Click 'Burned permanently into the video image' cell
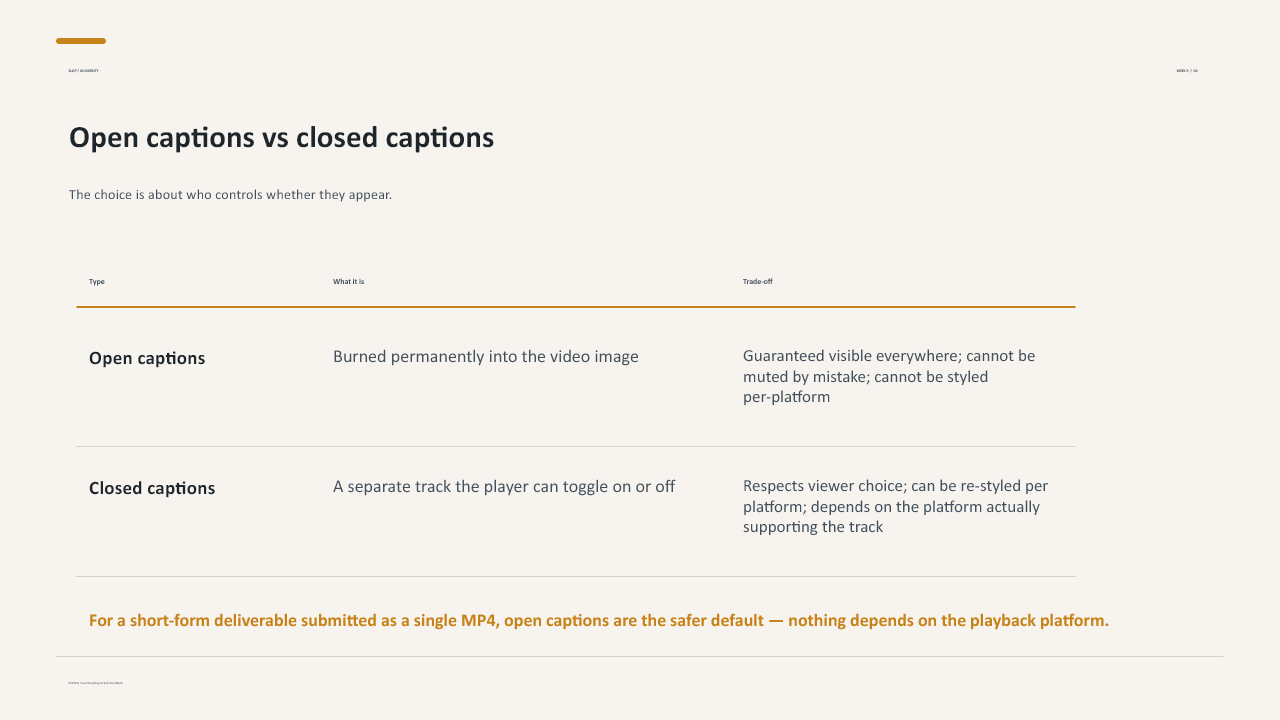1280x720 pixels. point(486,357)
